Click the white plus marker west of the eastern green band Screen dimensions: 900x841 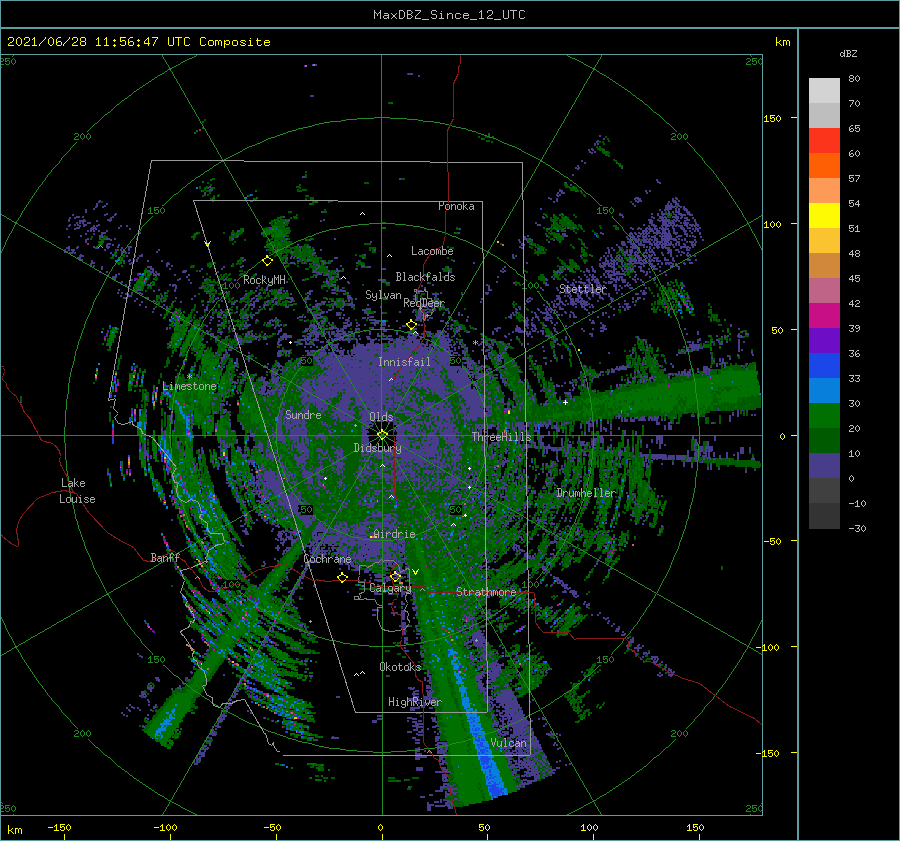(x=565, y=402)
